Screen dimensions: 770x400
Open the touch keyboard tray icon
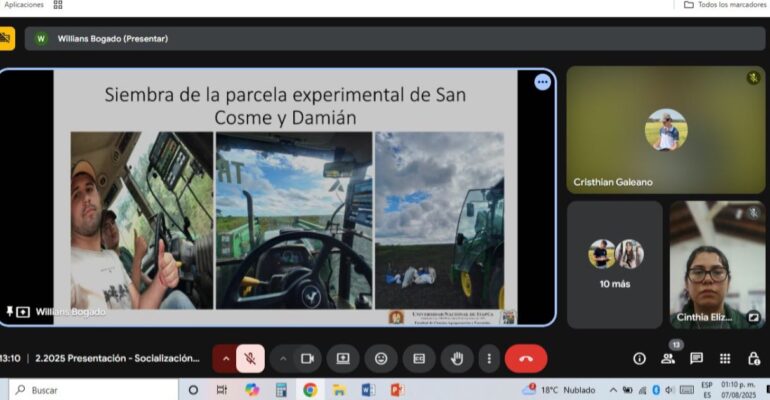[687, 390]
